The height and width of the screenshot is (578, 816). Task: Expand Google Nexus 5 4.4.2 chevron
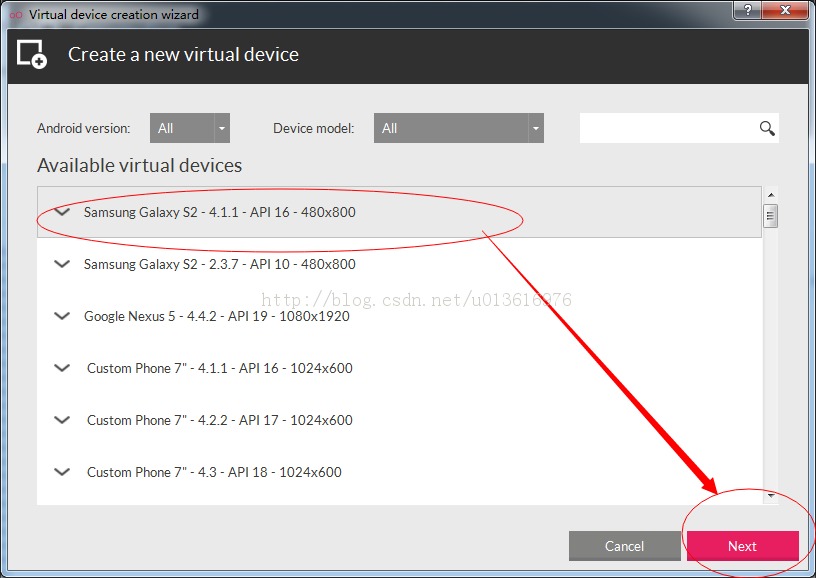tap(62, 316)
